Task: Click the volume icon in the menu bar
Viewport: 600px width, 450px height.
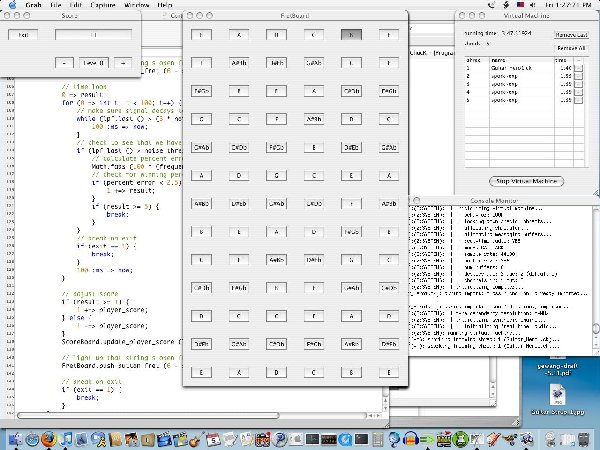Action: [x=533, y=5]
